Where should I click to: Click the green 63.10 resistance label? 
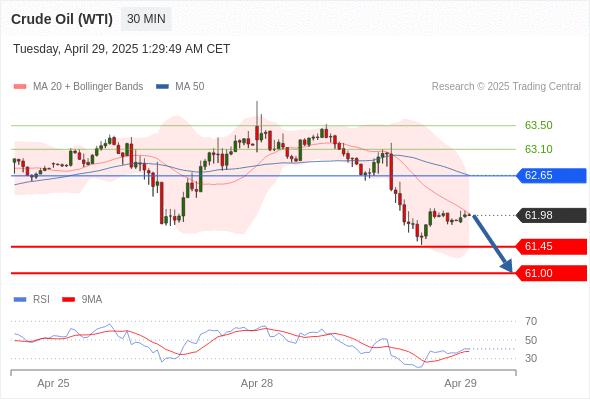[x=538, y=149]
